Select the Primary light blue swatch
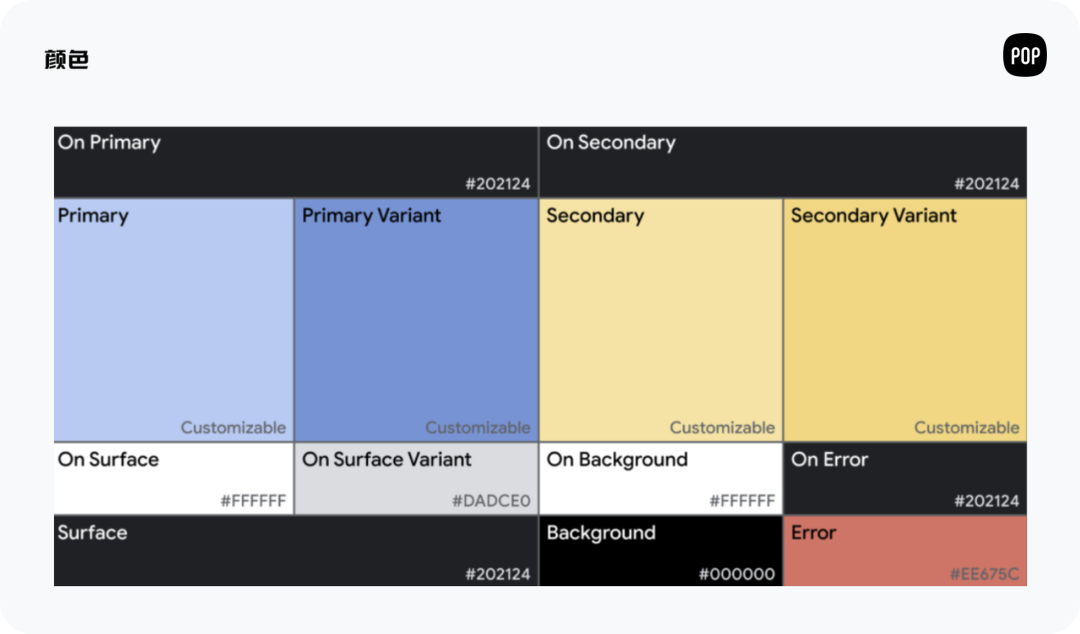Viewport: 1080px width, 634px height. point(173,320)
